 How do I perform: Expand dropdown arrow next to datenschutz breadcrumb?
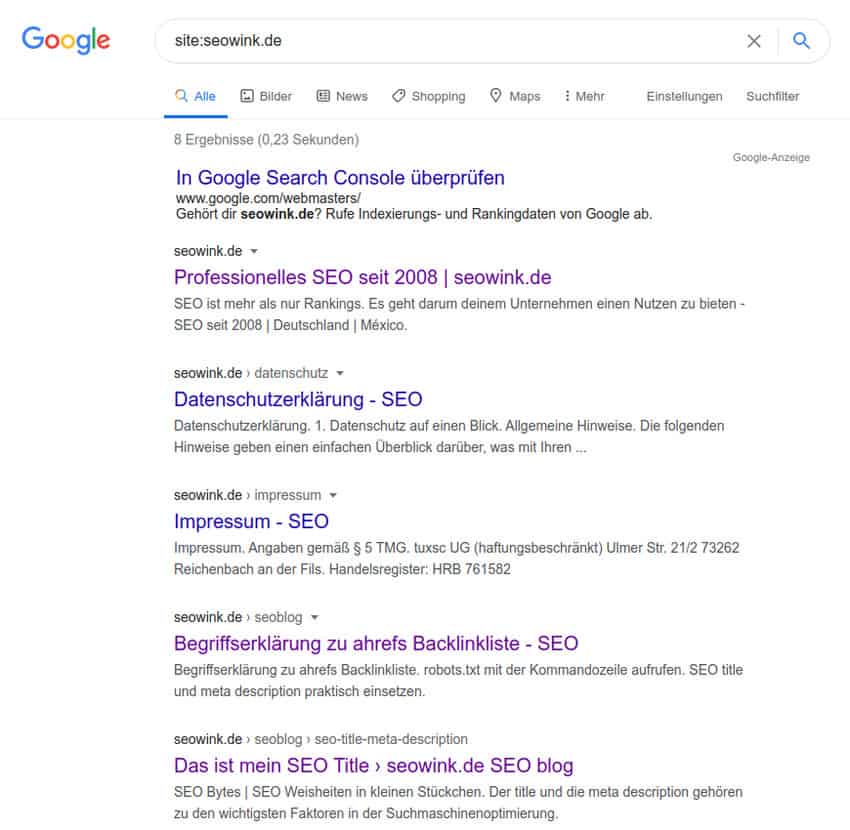pos(340,374)
